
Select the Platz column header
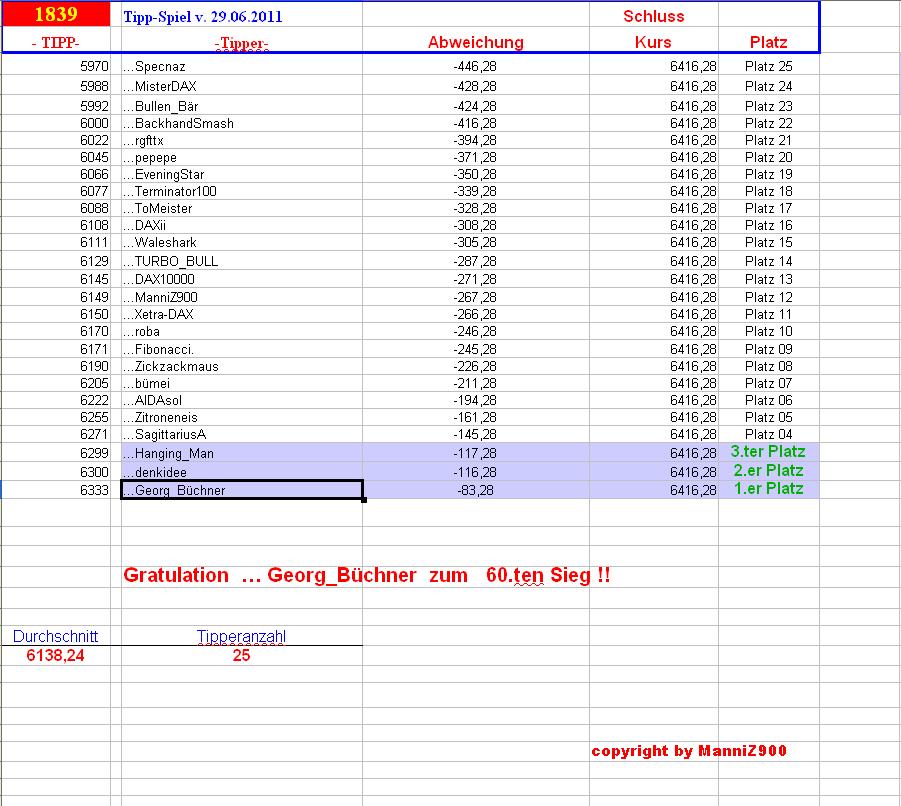(768, 42)
